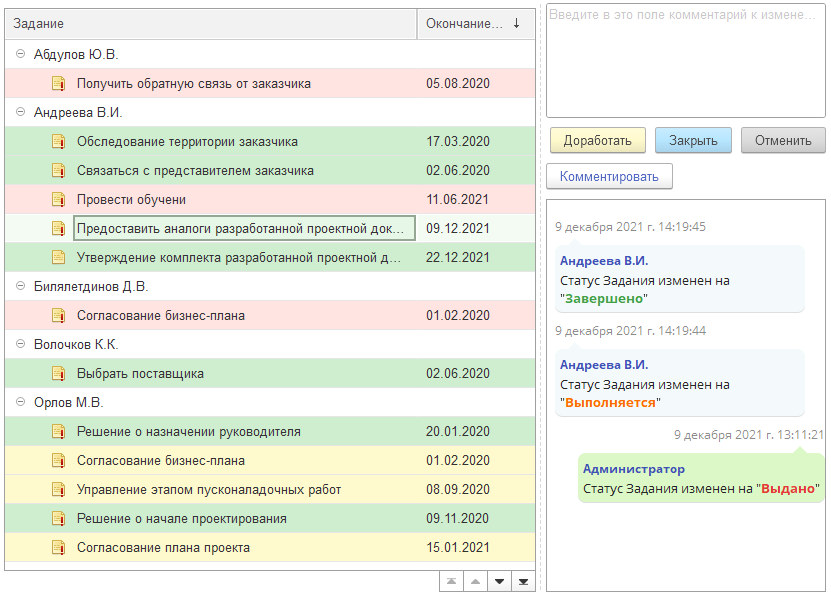The height and width of the screenshot is (596, 831).
Task: Jump to the last row with bottom arrow
Action: coord(523,582)
